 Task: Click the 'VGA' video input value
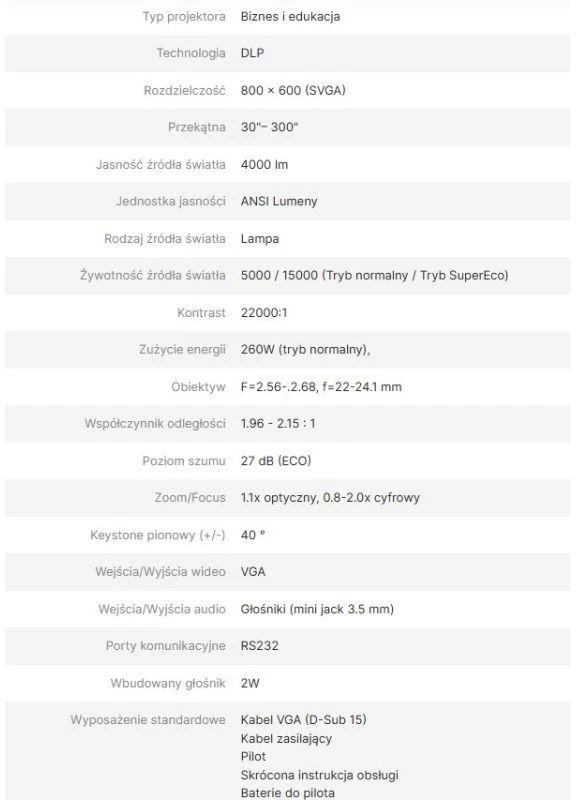point(253,571)
